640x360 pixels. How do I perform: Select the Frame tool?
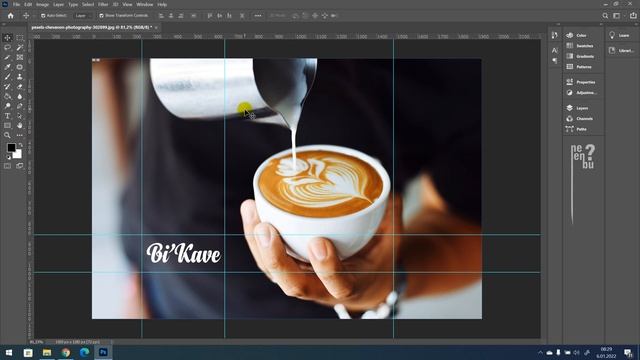[20, 57]
